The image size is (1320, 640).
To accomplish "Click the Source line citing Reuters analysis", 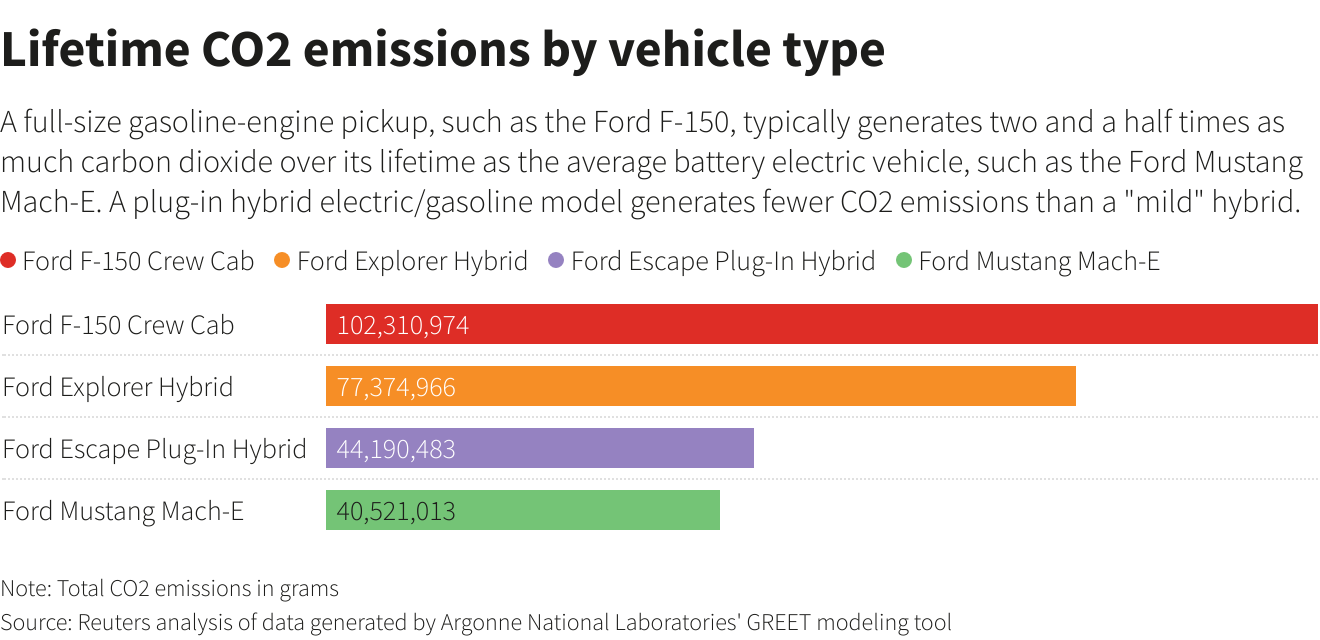I will pos(476,622).
